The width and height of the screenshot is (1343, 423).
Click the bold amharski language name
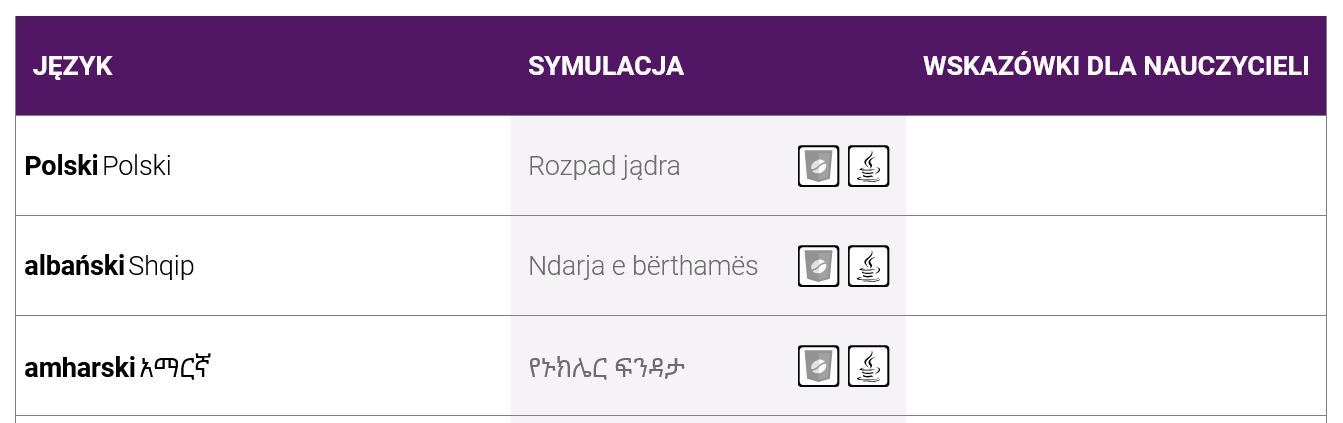pyautogui.click(x=79, y=368)
